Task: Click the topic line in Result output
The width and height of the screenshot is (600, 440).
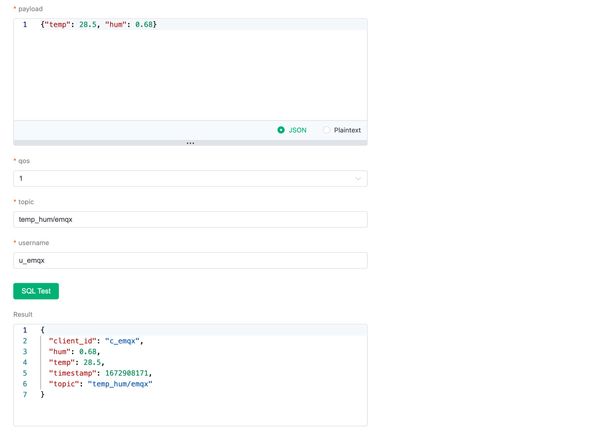Action: point(100,384)
